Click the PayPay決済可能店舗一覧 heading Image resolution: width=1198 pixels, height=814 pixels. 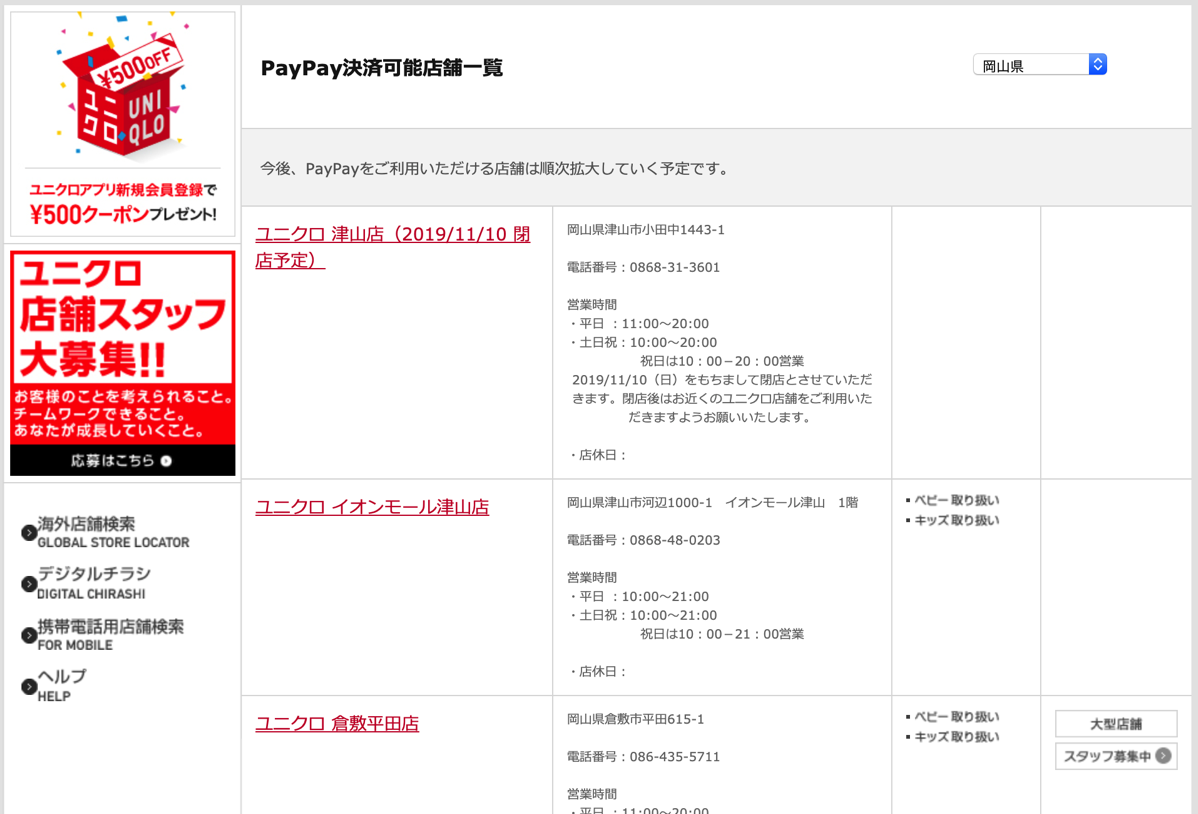point(382,68)
